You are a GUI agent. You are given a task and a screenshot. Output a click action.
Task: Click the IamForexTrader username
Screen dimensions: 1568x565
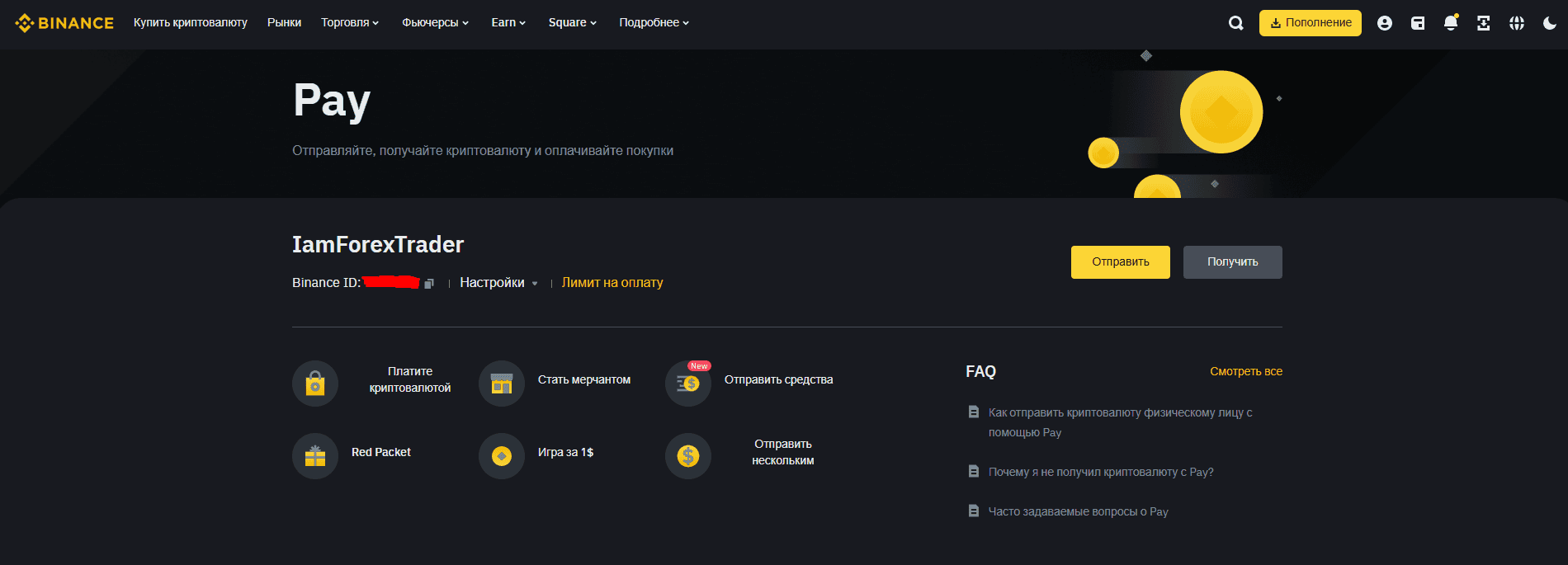point(378,245)
